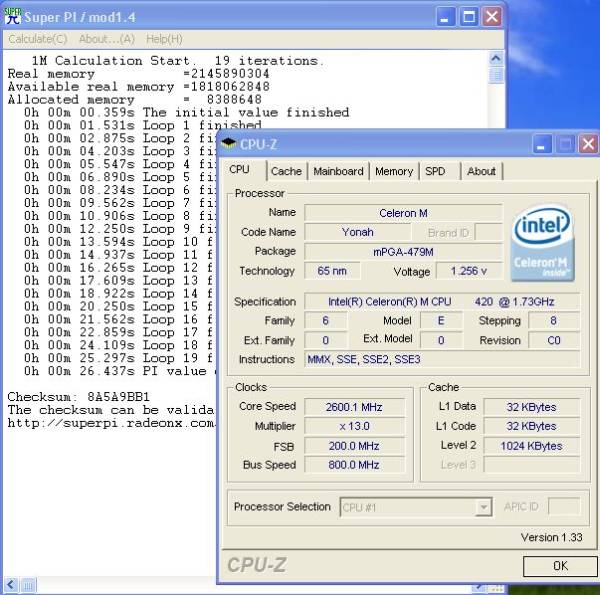Click the Ext. Model value 0
The height and width of the screenshot is (595, 600).
click(441, 340)
